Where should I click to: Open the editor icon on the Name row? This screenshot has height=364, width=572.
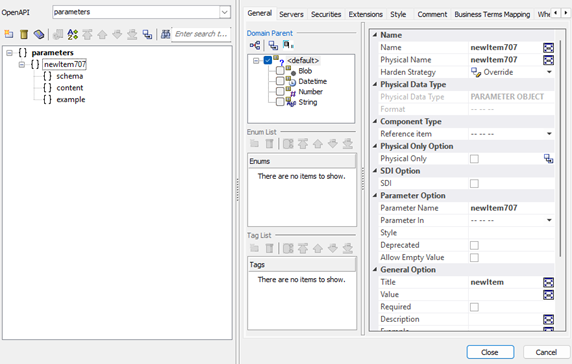548,47
